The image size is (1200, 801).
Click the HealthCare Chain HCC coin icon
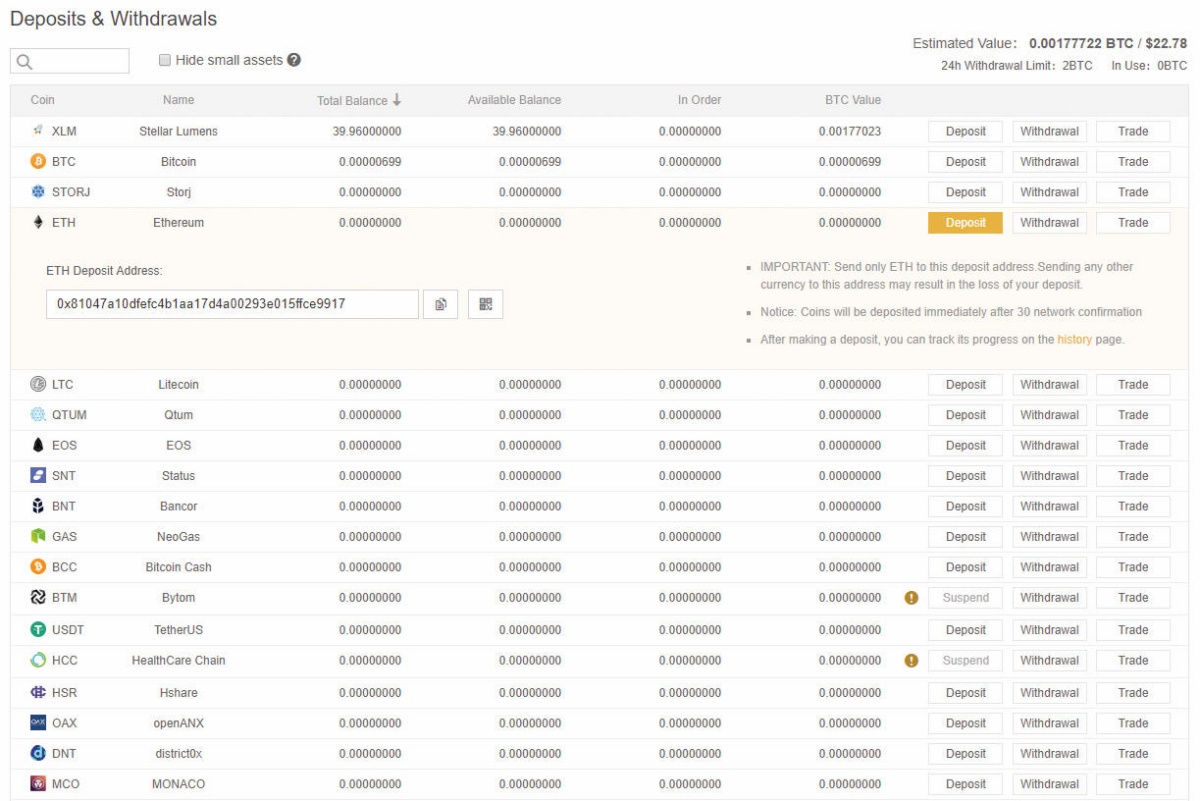[x=38, y=660]
